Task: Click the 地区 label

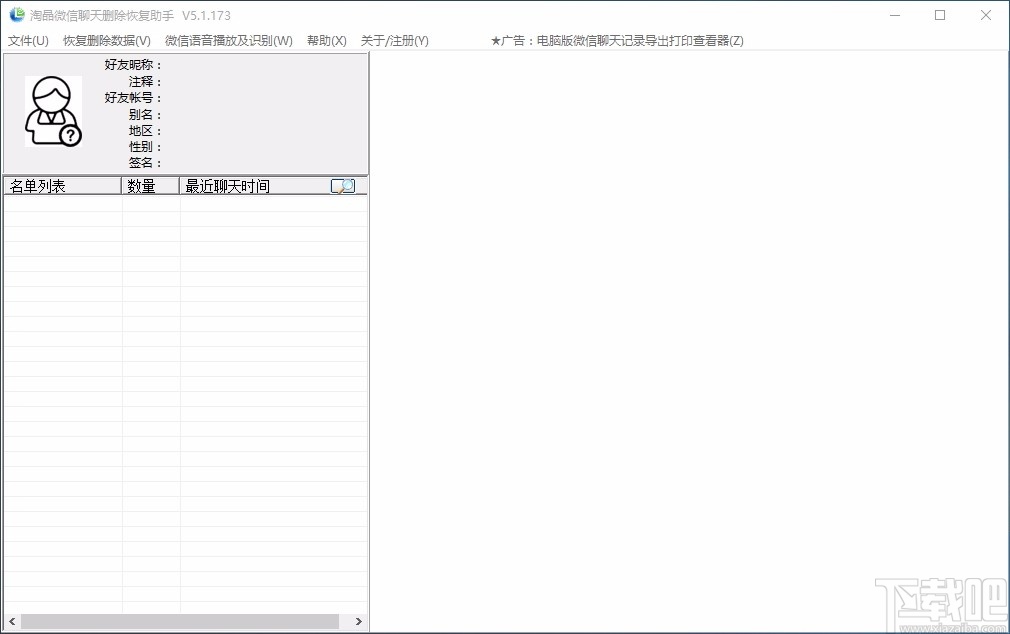Action: coord(145,131)
